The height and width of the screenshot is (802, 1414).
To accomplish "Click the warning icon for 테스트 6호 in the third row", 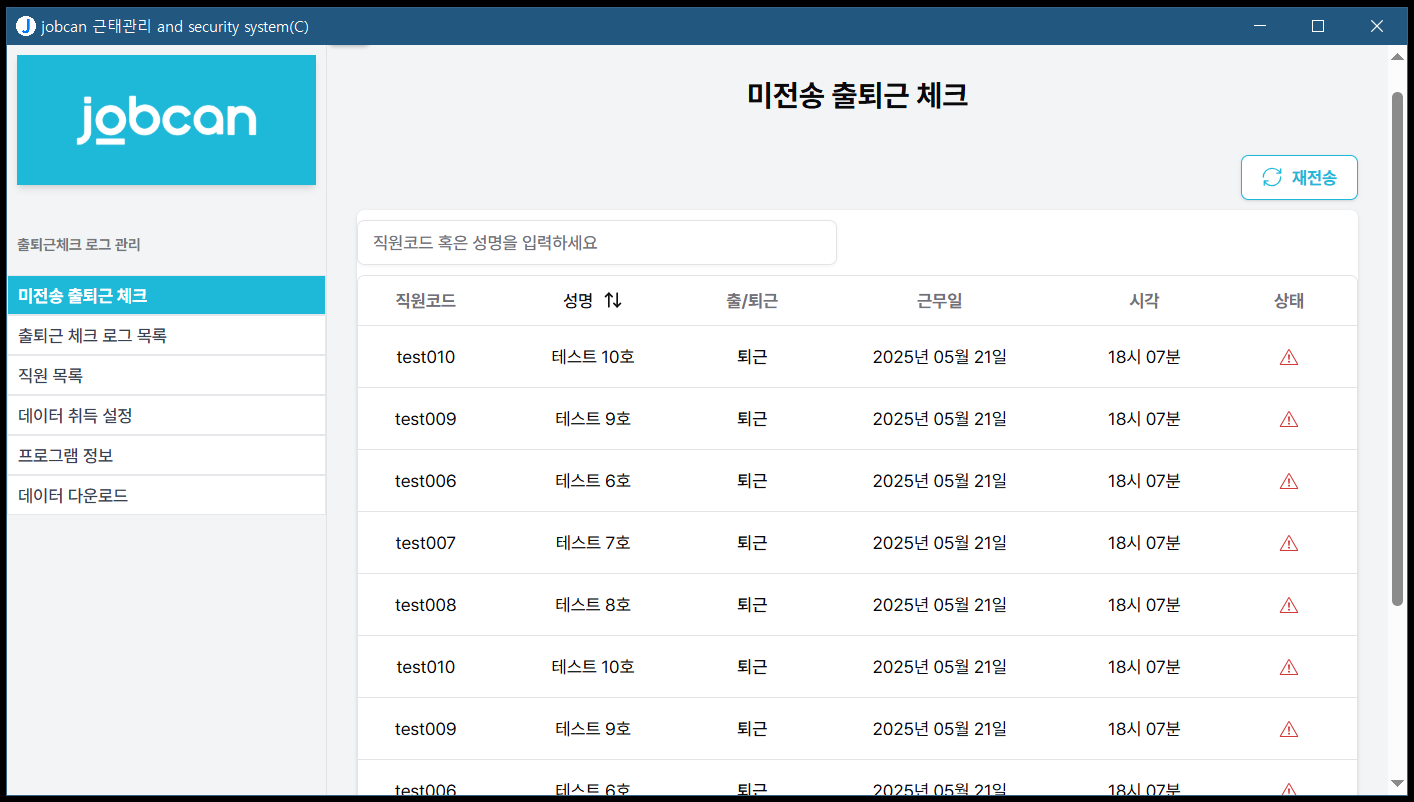I will coord(1288,482).
